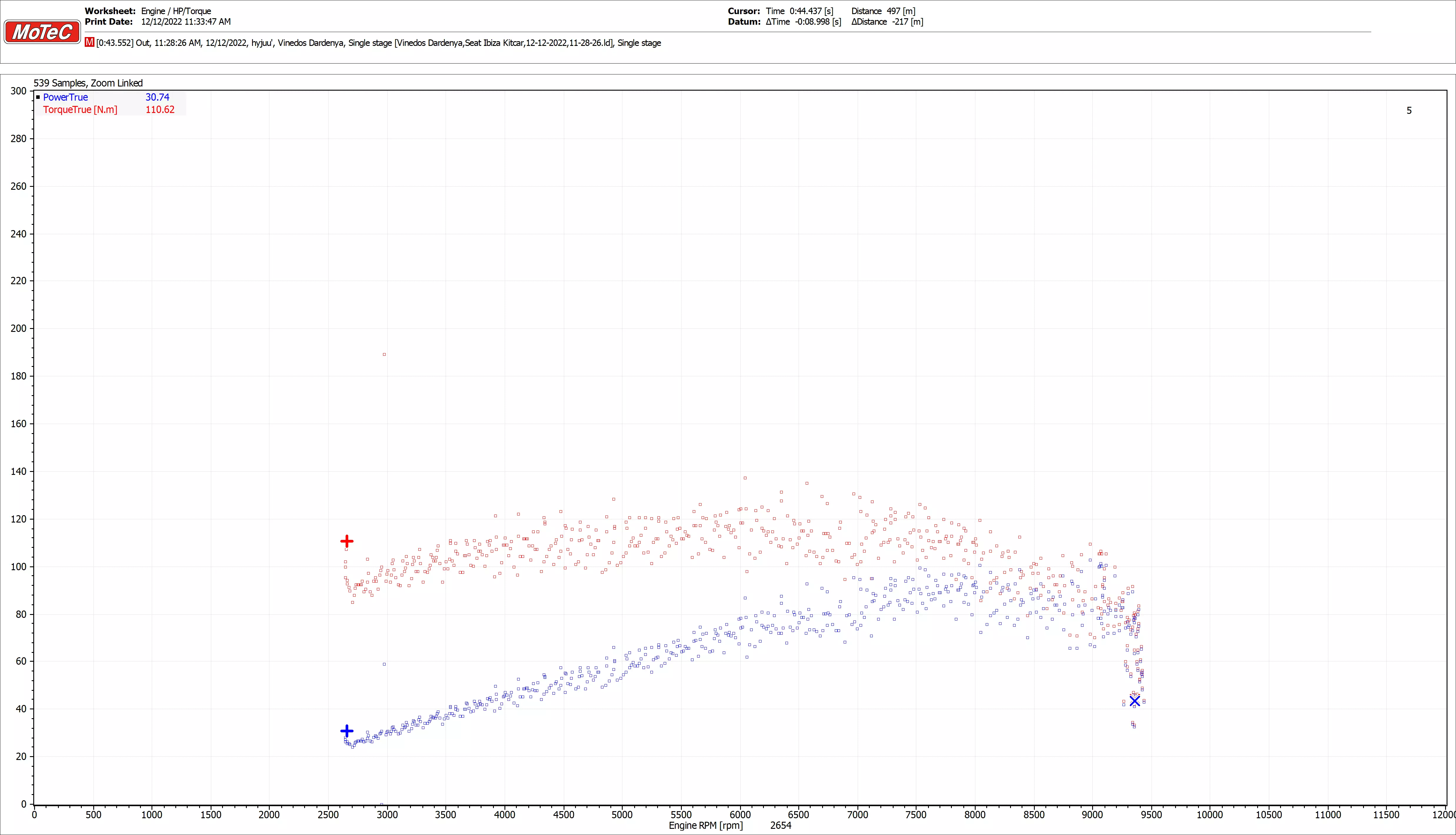
Task: Select the TorqueTrue [N.m] channel in the legend
Action: click(80, 109)
